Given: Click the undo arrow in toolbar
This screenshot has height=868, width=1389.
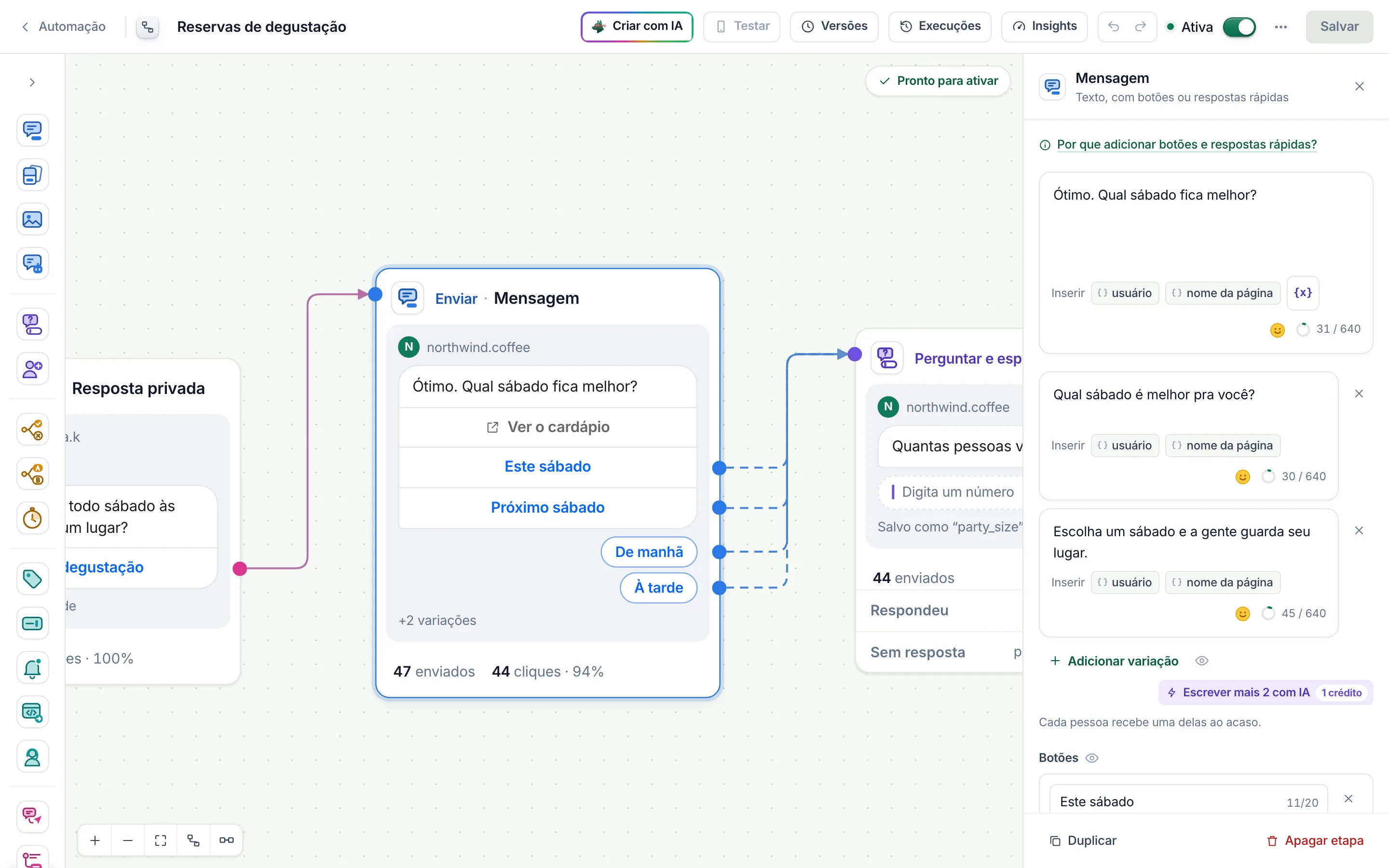Looking at the screenshot, I should 1114,27.
